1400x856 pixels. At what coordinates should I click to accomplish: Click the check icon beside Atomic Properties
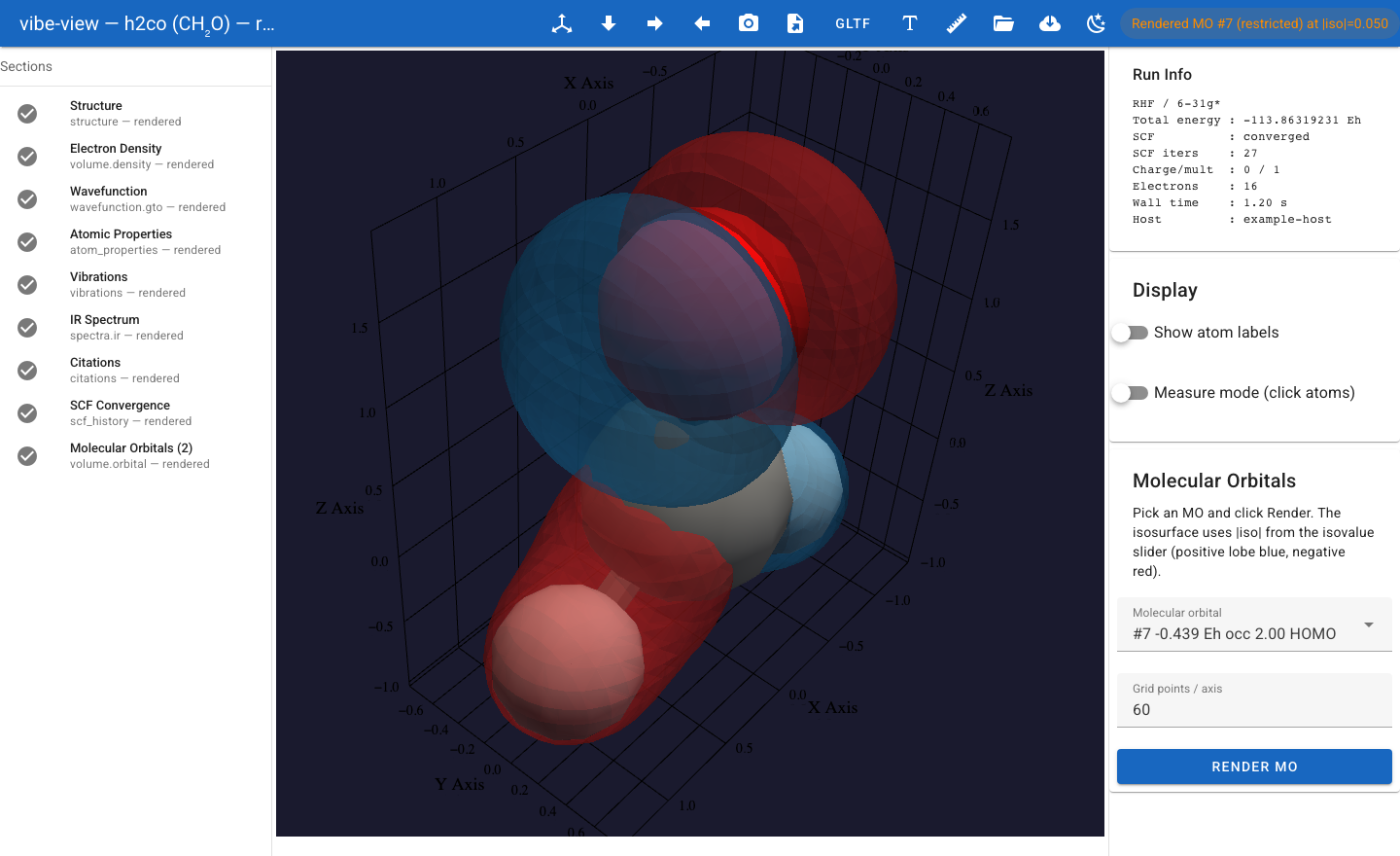(27, 242)
